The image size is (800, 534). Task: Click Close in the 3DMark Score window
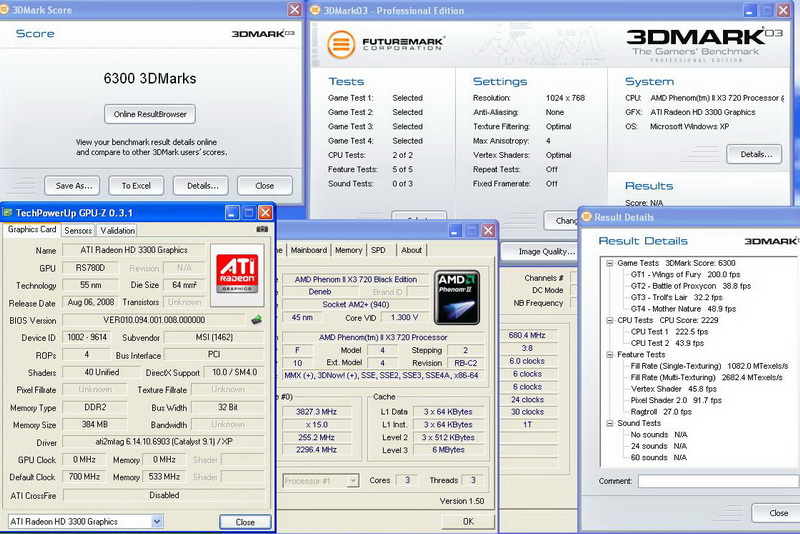point(265,186)
